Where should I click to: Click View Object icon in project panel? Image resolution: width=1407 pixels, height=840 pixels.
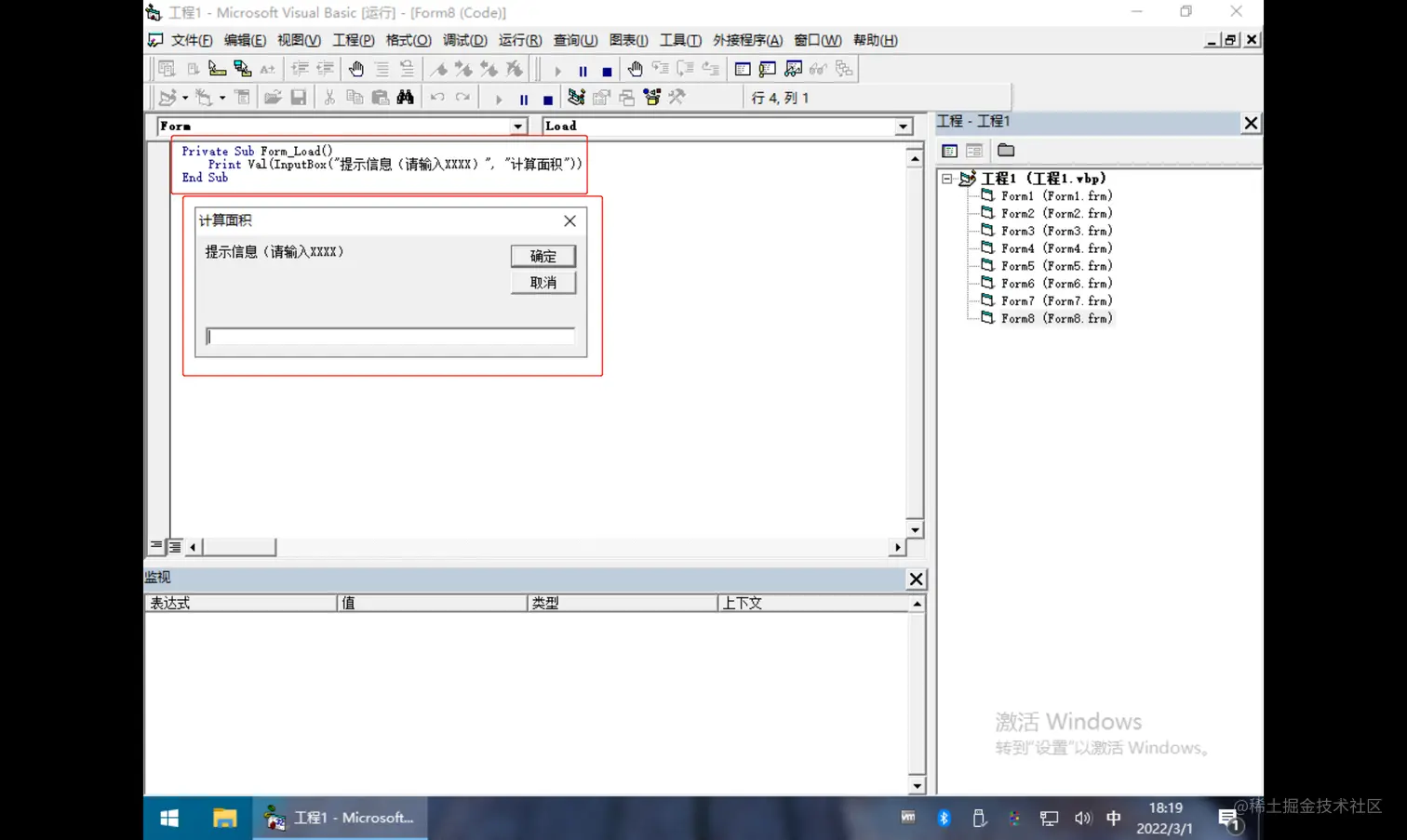974,151
